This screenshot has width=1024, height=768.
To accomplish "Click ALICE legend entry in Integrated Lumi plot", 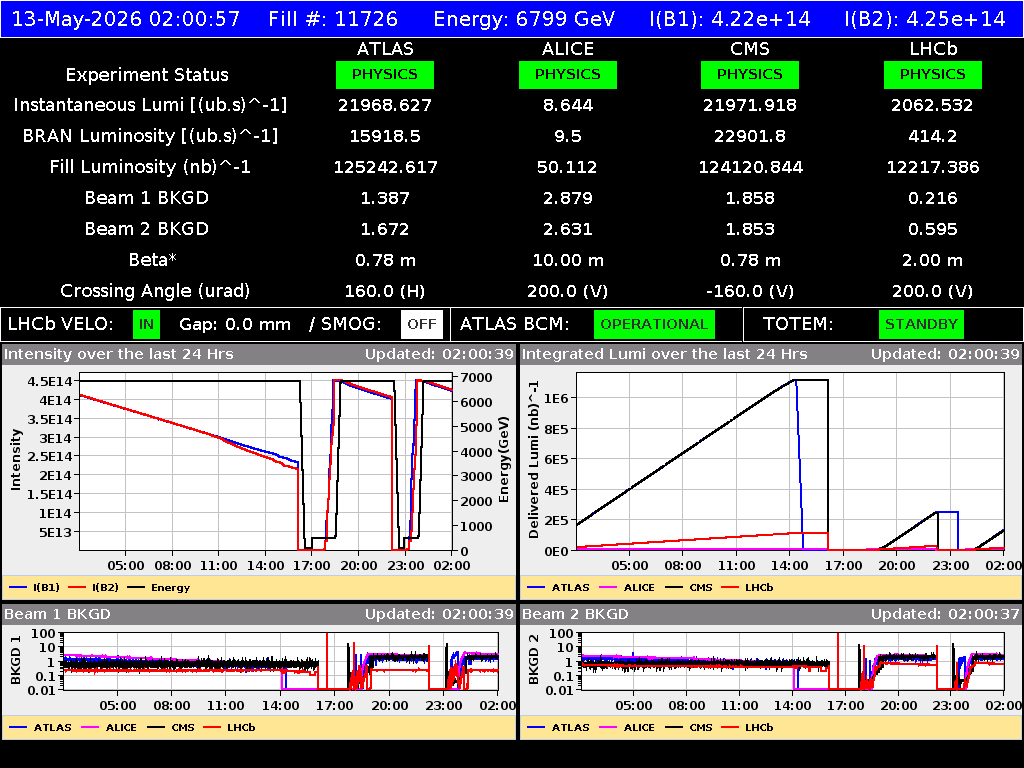I will click(x=627, y=587).
